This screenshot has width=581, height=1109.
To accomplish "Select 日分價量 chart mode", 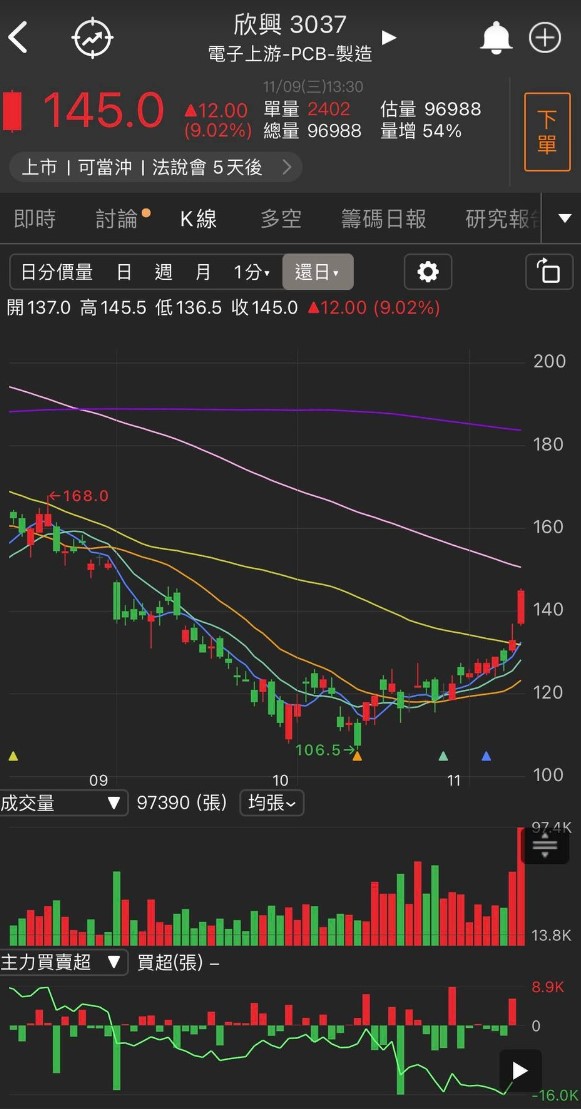I will 57,272.
